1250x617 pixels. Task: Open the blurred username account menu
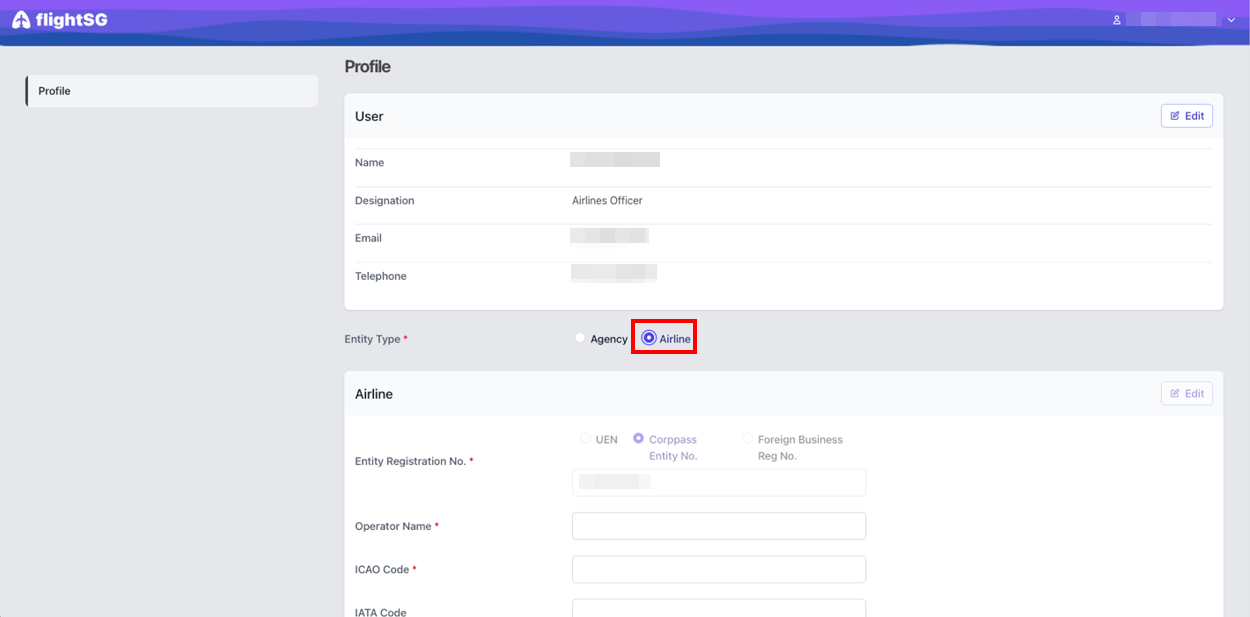tap(1170, 20)
